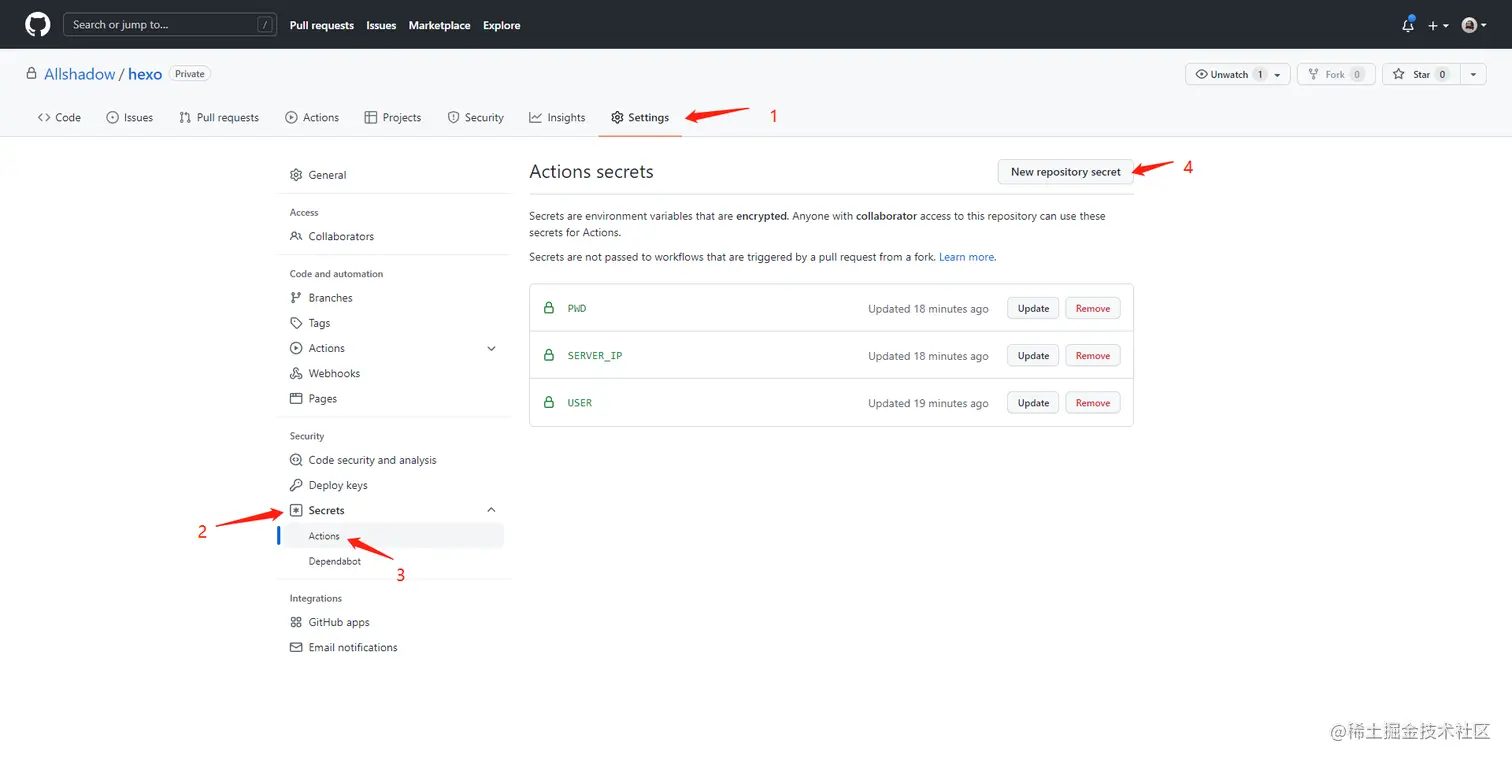
Task: Open the plus create-new dropdown
Action: coord(1438,25)
